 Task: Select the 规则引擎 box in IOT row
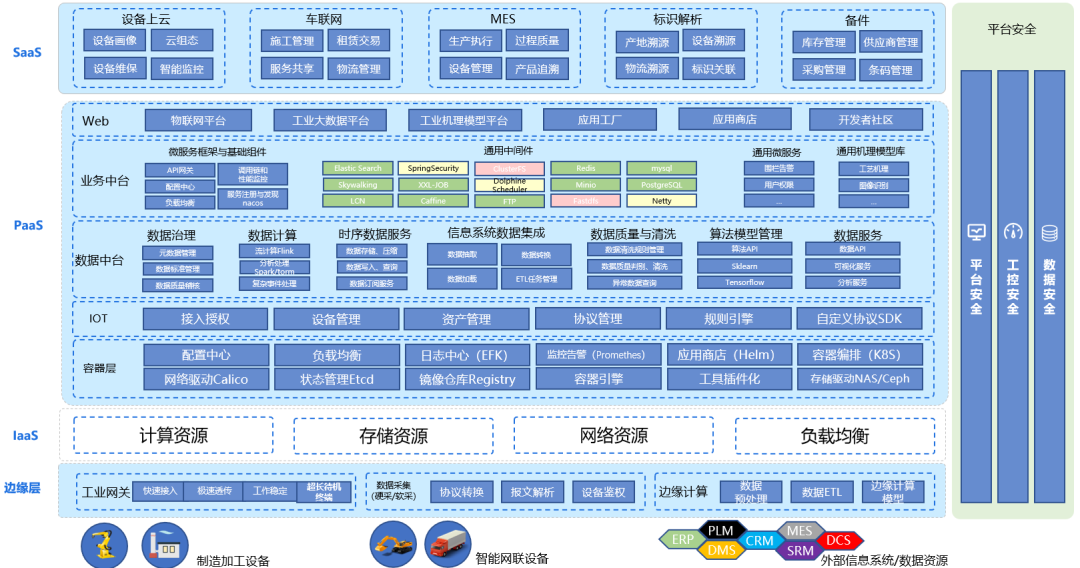click(x=727, y=319)
